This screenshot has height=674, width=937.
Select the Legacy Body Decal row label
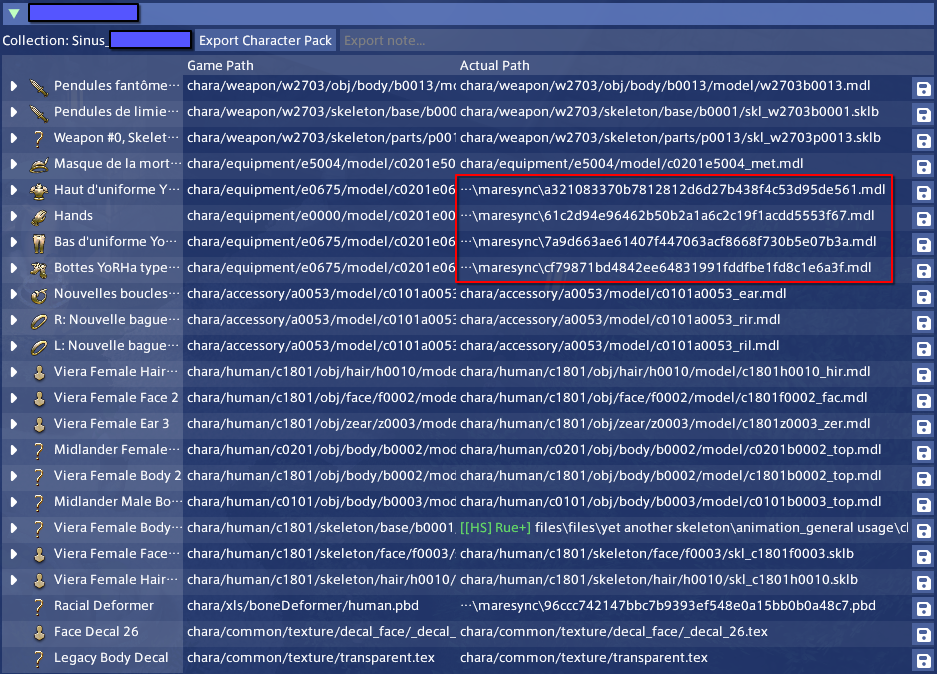coord(111,657)
